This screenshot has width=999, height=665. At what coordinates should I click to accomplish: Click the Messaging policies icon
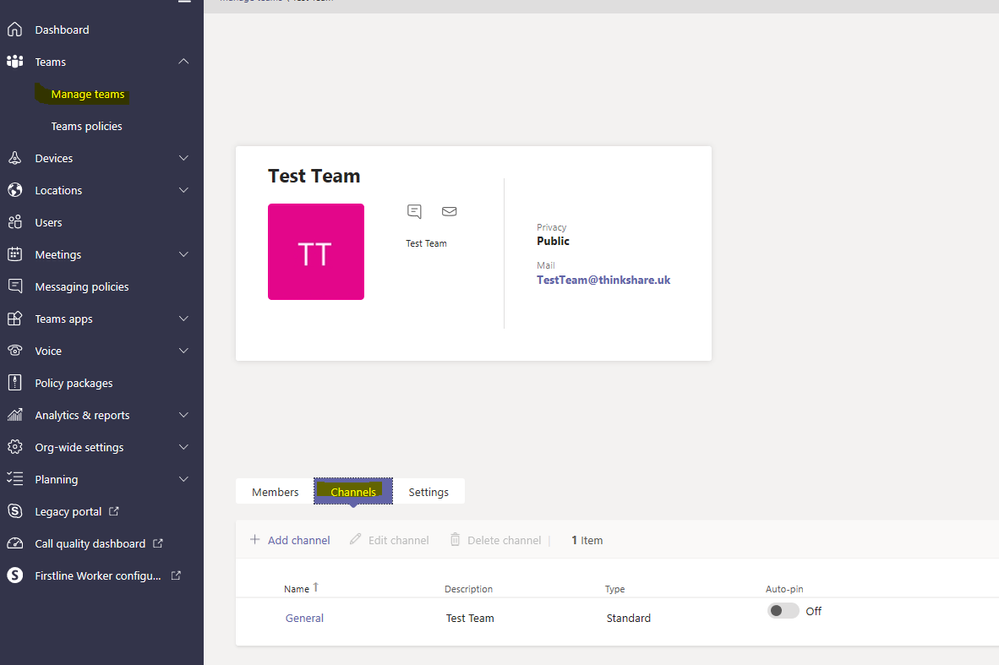coord(15,286)
